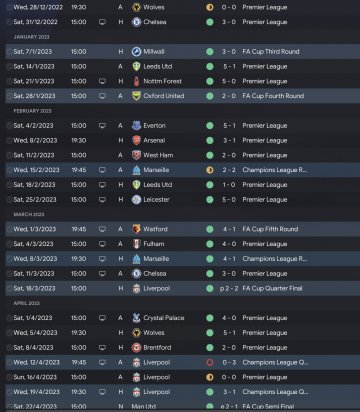Click the Millwall club badge icon
The image size is (360, 412).
[136, 52]
